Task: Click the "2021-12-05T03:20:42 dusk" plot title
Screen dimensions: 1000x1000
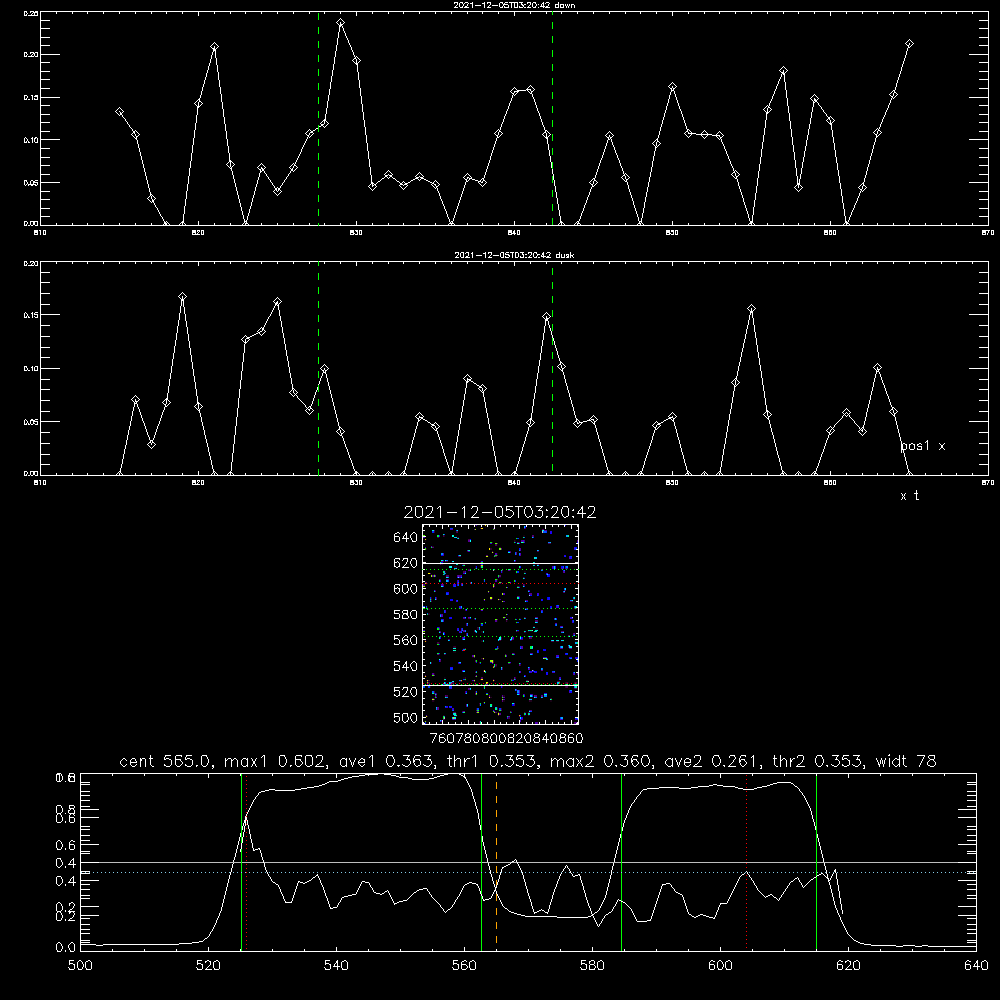Action: (514, 255)
